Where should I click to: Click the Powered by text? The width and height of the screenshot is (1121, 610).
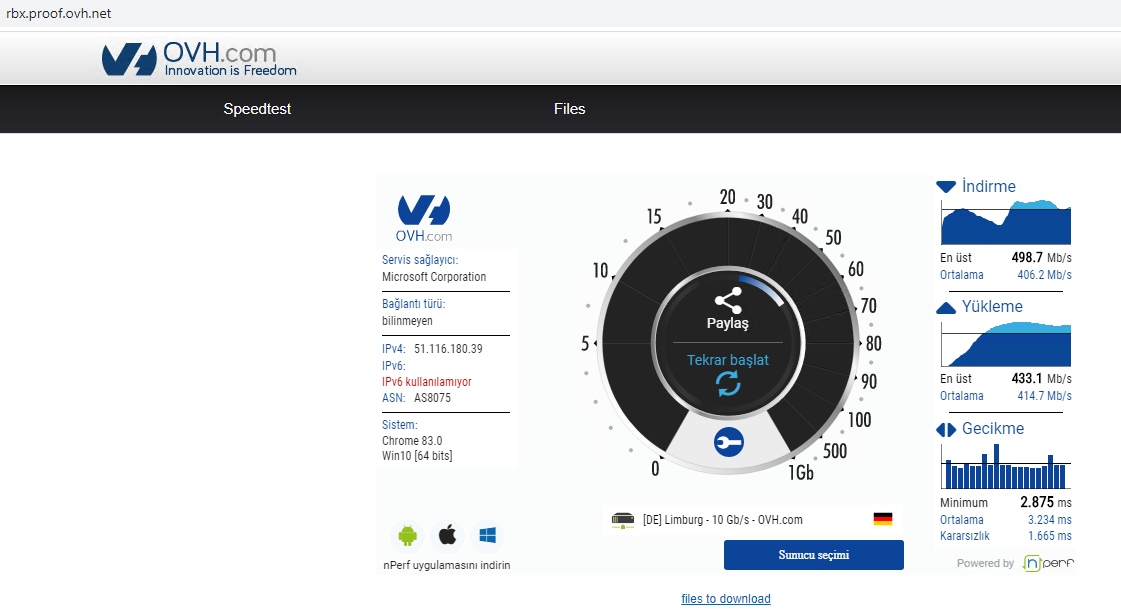click(x=985, y=564)
